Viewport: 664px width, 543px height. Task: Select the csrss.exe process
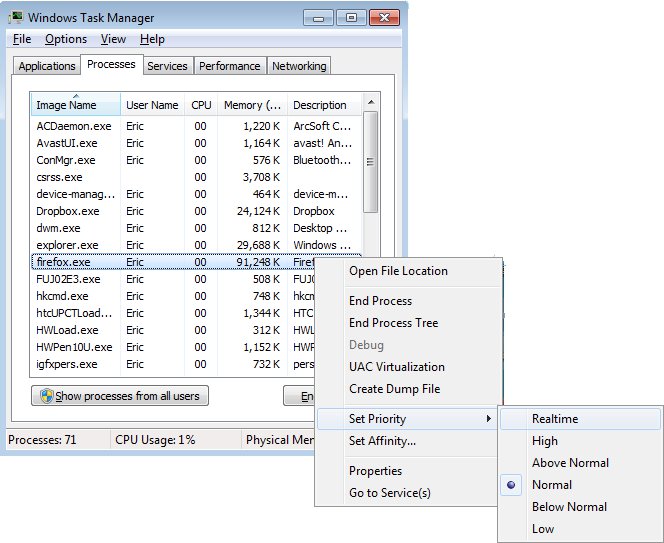click(196, 177)
